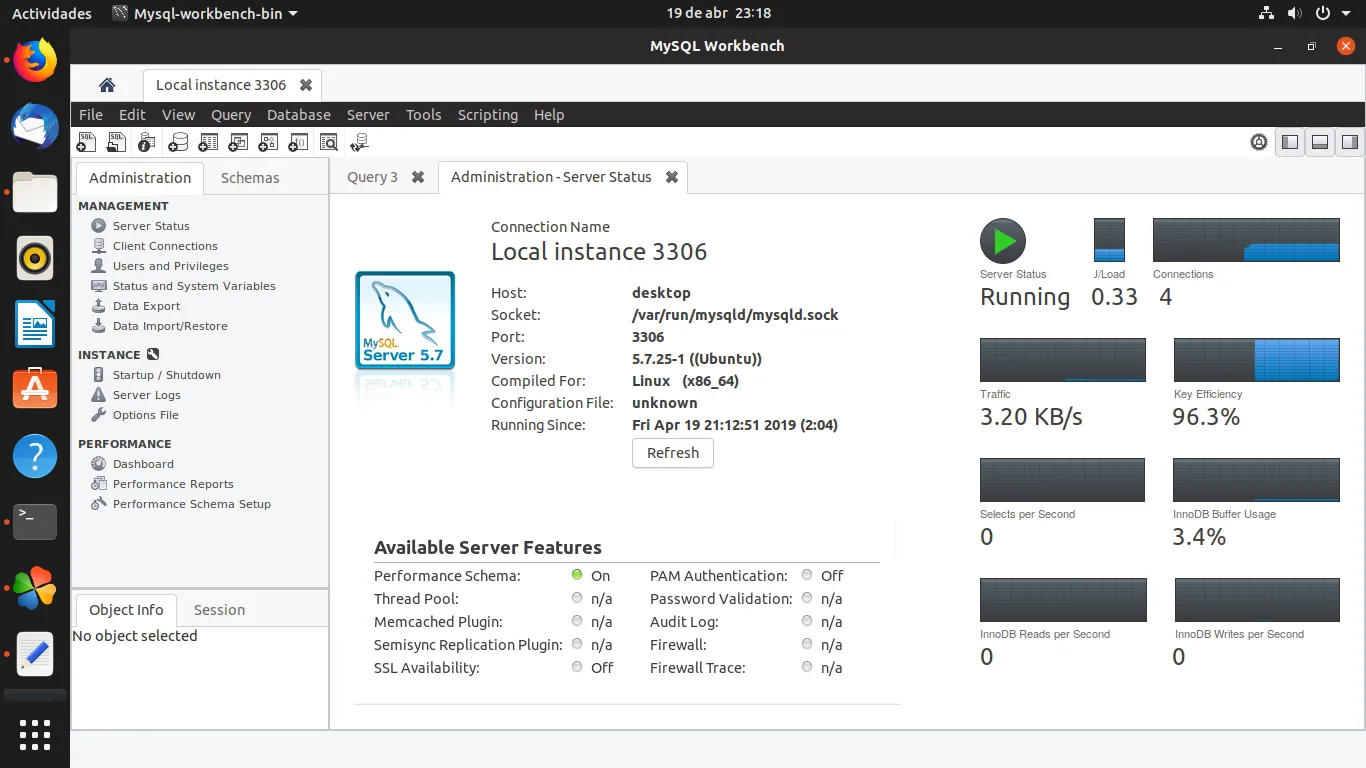
Task: Search table data toolbar icon
Action: [x=329, y=142]
